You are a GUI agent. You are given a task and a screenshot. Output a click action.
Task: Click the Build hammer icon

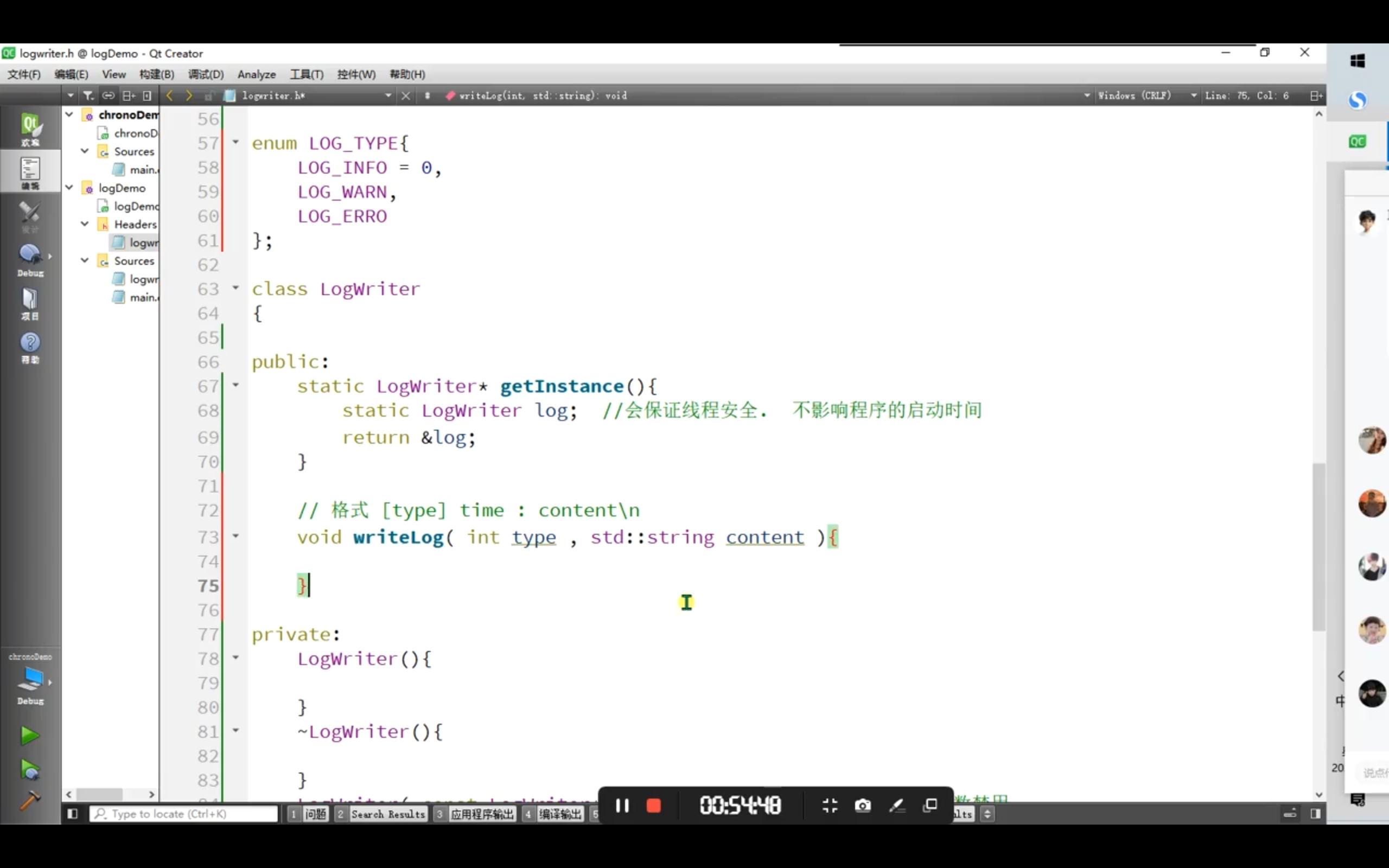[x=29, y=800]
